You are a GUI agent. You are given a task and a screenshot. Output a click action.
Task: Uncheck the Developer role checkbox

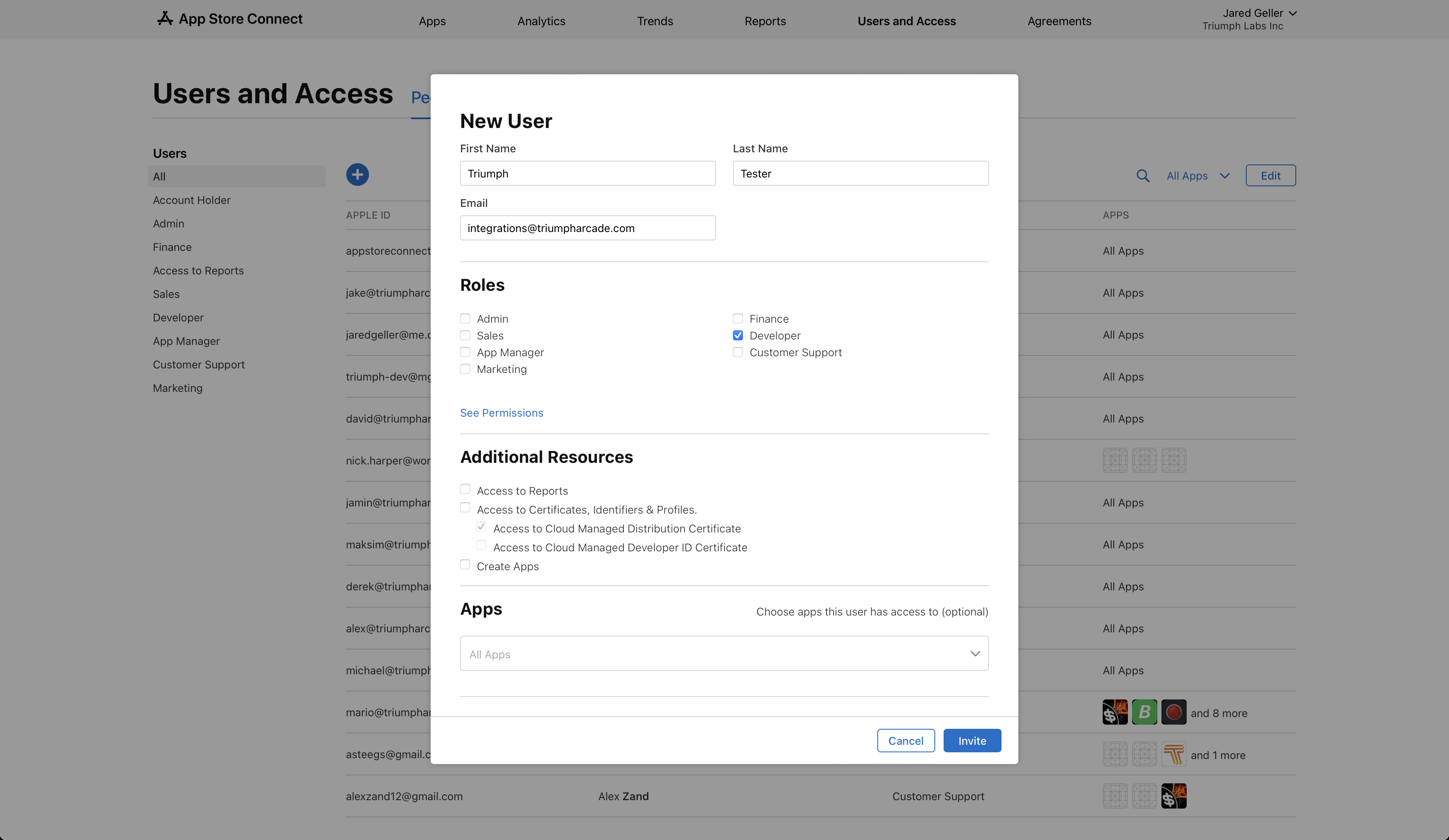click(738, 335)
